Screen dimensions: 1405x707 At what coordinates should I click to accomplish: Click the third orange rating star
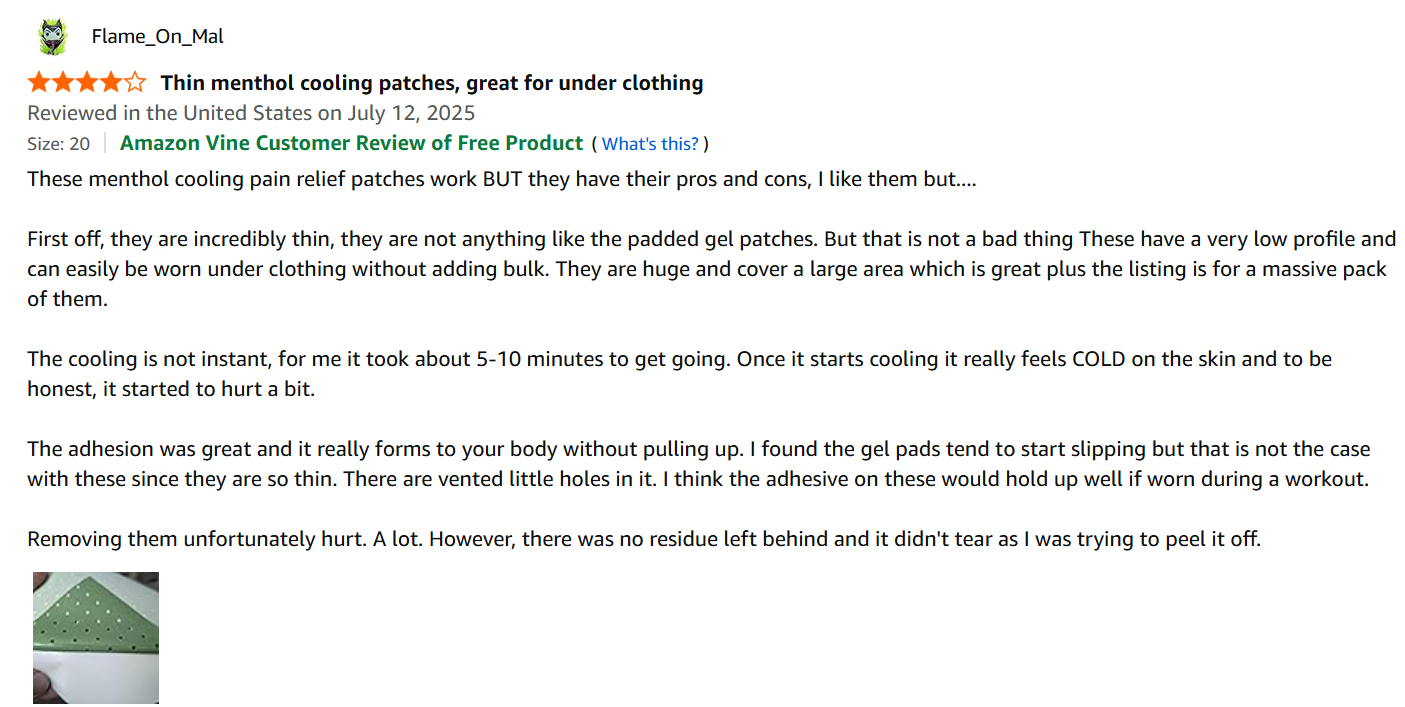tap(87, 82)
